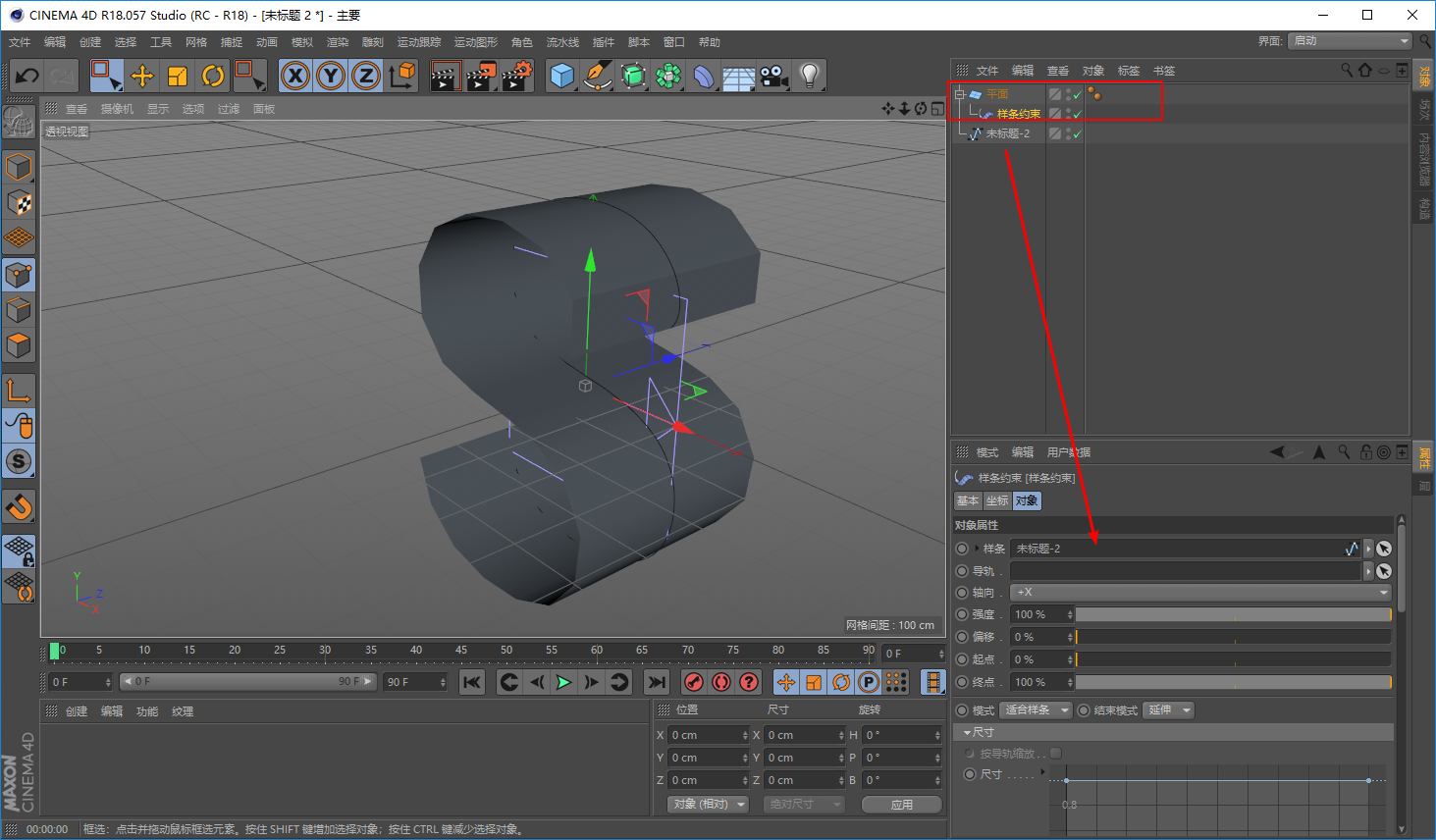The image size is (1436, 840).
Task: Add a floor environment object
Action: (739, 76)
